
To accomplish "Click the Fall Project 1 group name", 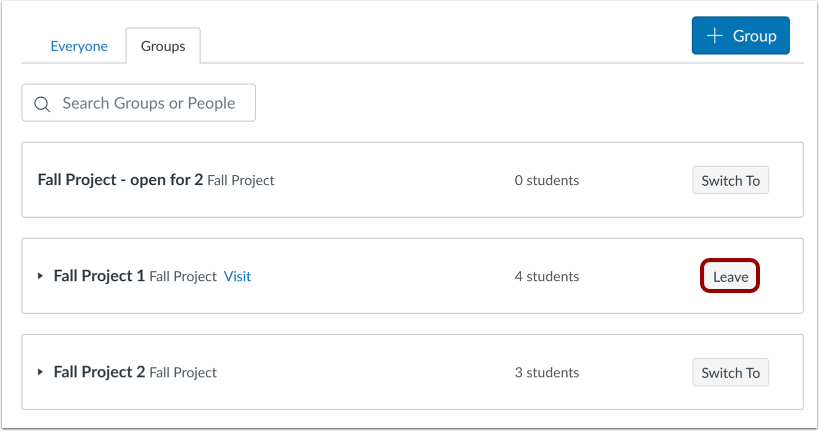I will coord(99,276).
